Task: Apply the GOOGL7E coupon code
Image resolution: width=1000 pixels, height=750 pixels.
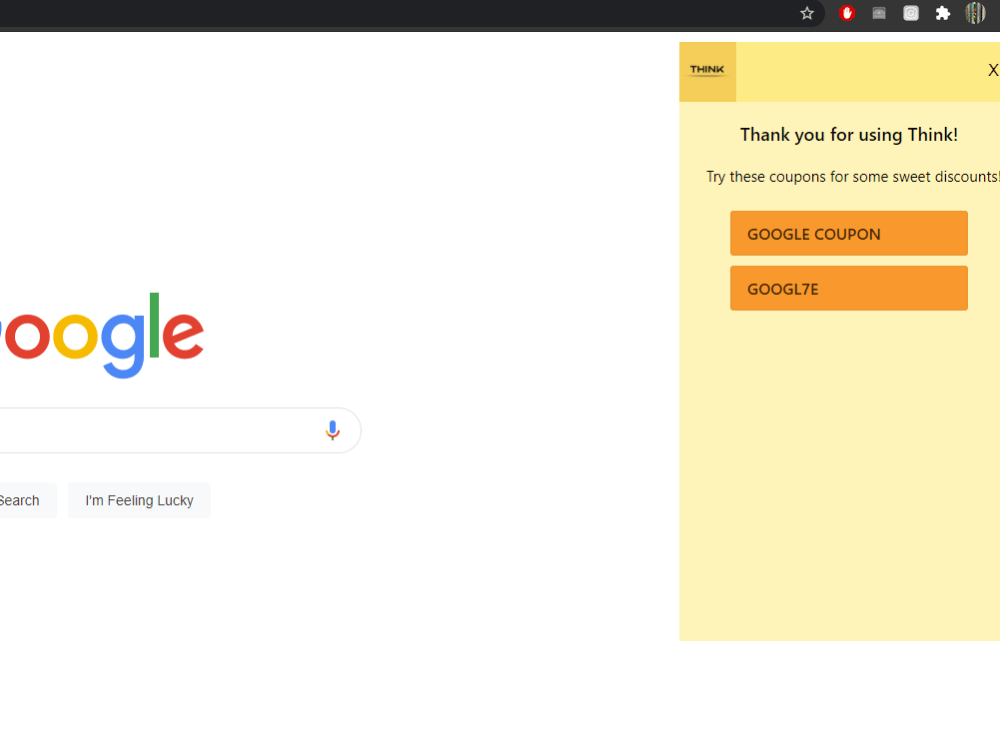Action: tap(849, 288)
